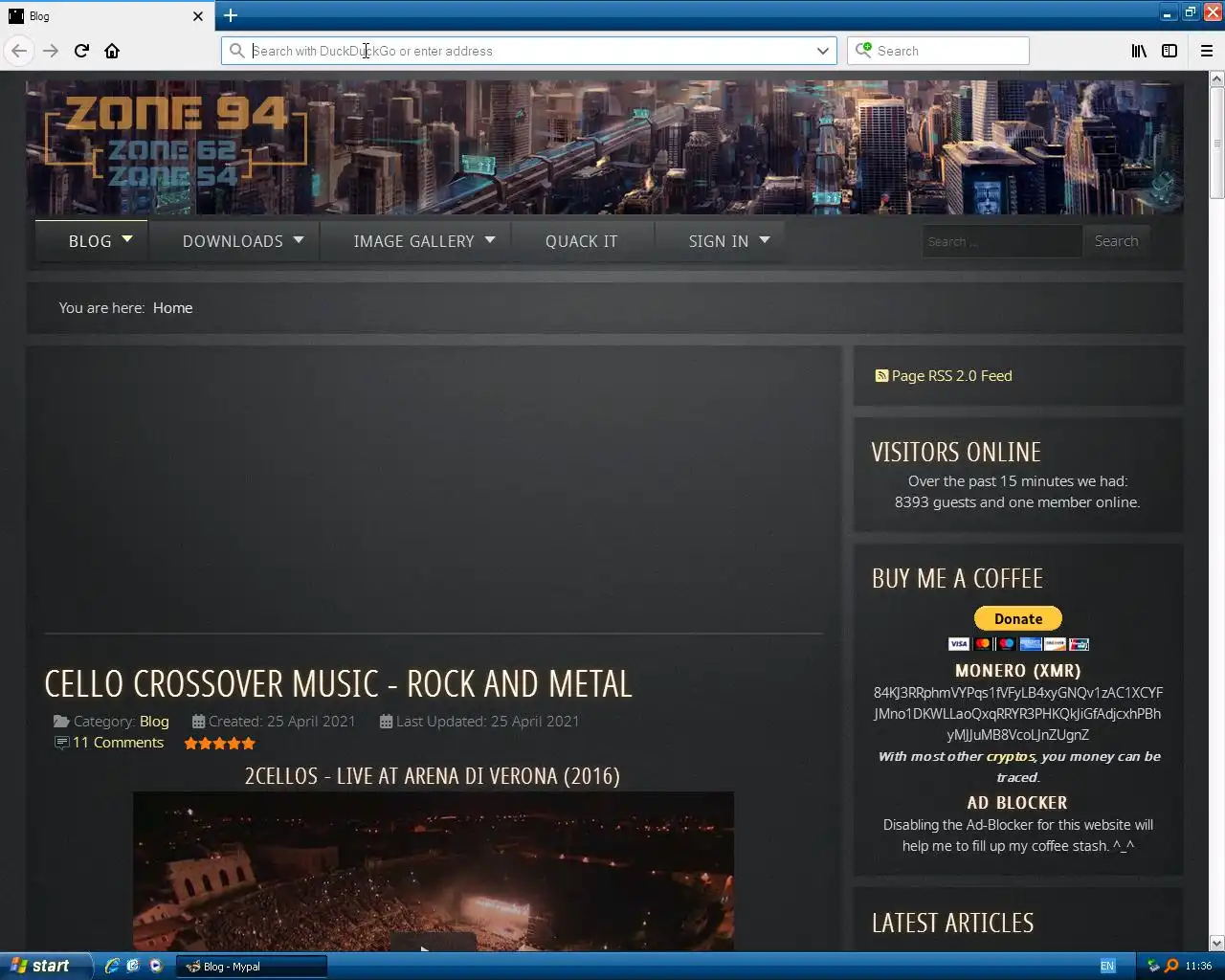
Task: Open the Blog category link
Action: click(154, 722)
